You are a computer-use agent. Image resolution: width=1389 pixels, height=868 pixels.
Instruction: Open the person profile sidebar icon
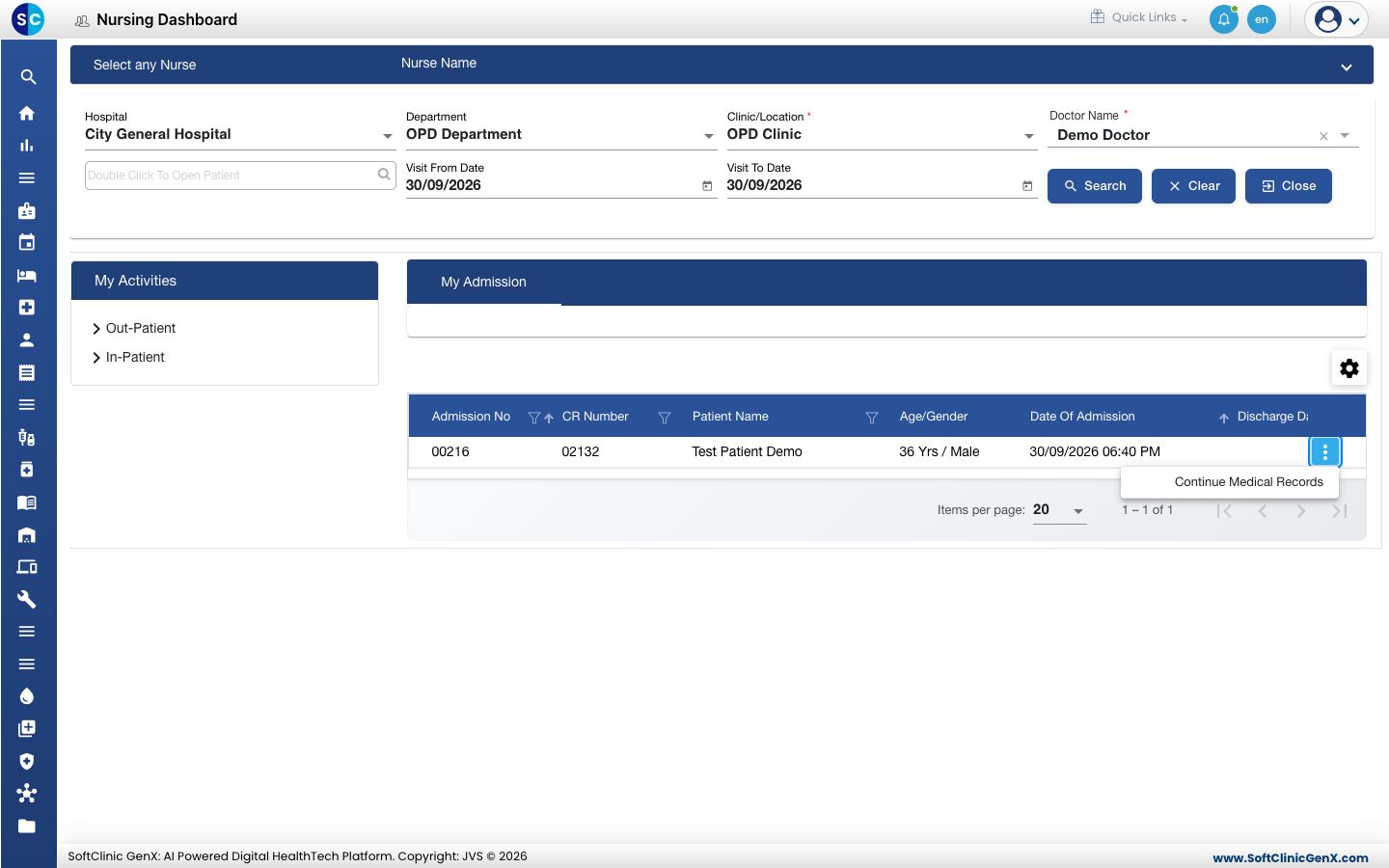coord(27,339)
